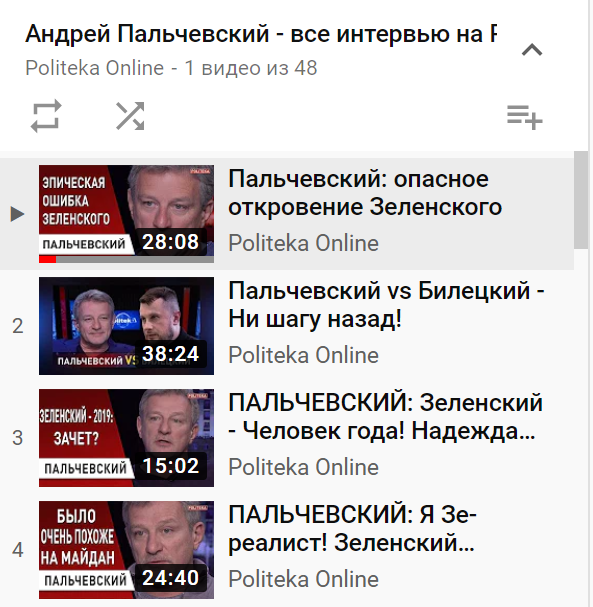This screenshot has width=593, height=607.
Task: Collapse the playlist panel with chevron
Action: point(532,50)
